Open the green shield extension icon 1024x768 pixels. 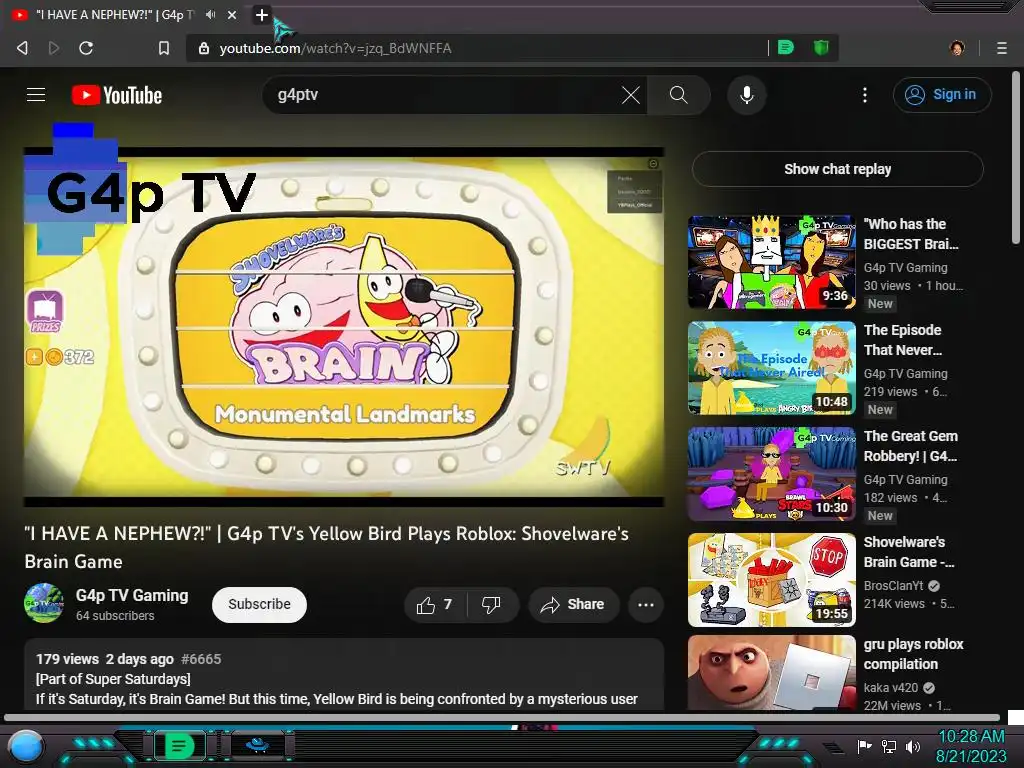coord(821,48)
